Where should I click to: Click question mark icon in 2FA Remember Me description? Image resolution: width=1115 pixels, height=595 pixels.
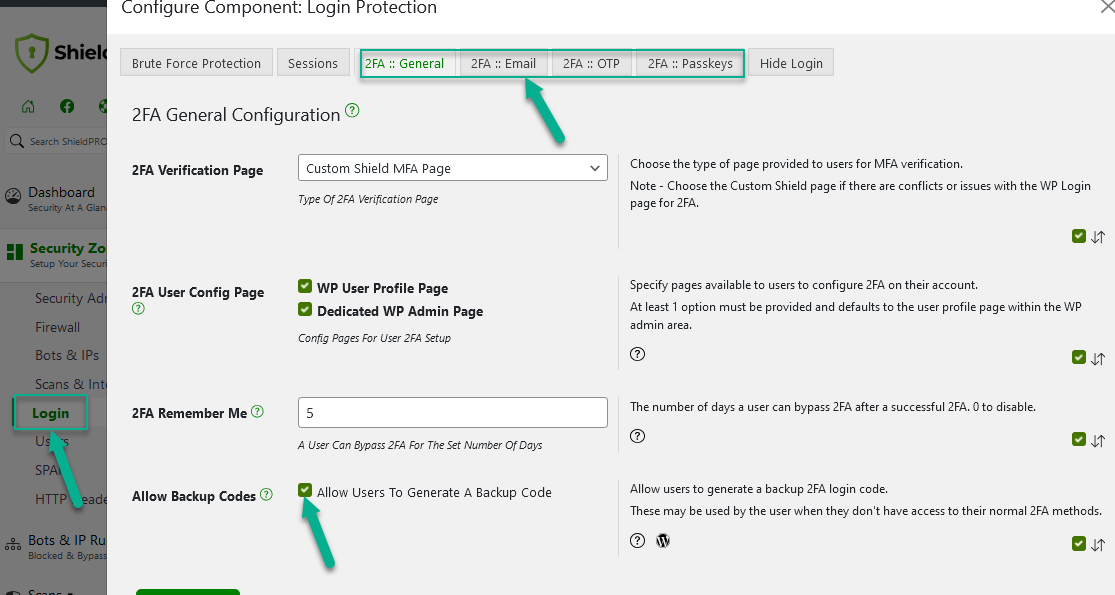[x=638, y=436]
